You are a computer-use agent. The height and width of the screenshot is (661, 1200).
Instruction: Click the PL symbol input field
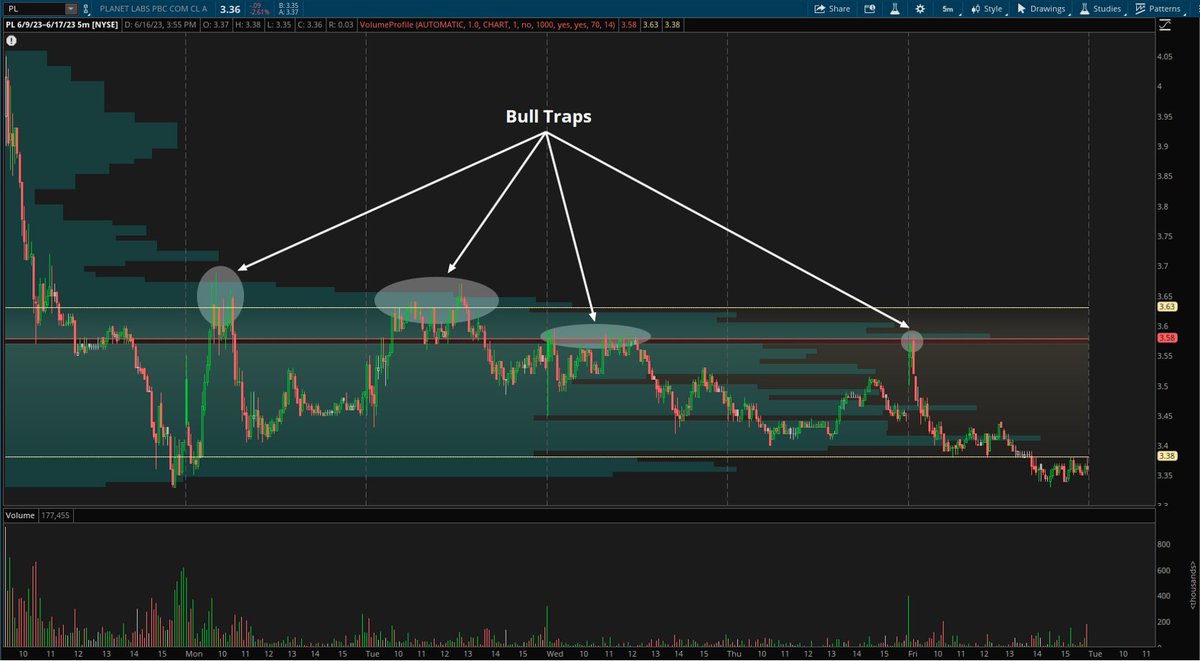33,8
